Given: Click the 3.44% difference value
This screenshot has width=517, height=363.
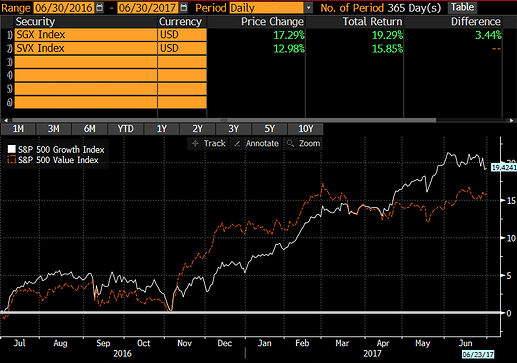Looking at the screenshot, I should click(x=488, y=35).
